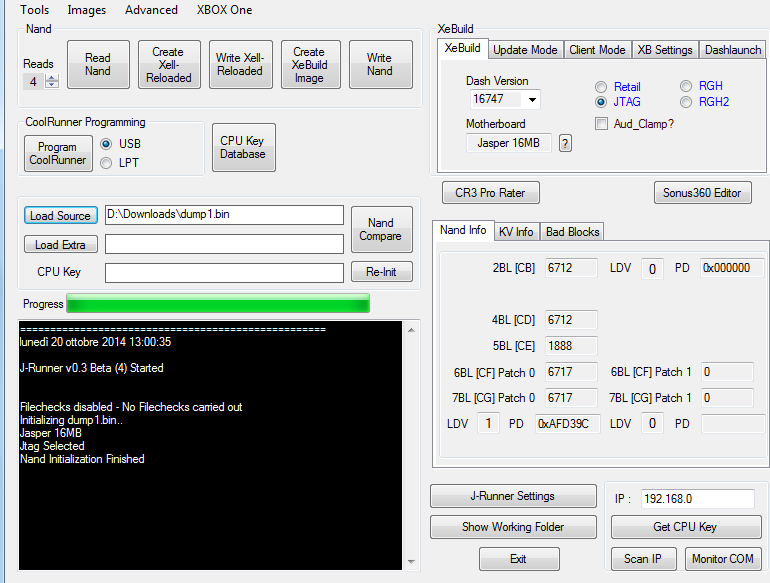Open J-Runner Settings
770x583 pixels.
coord(513,496)
